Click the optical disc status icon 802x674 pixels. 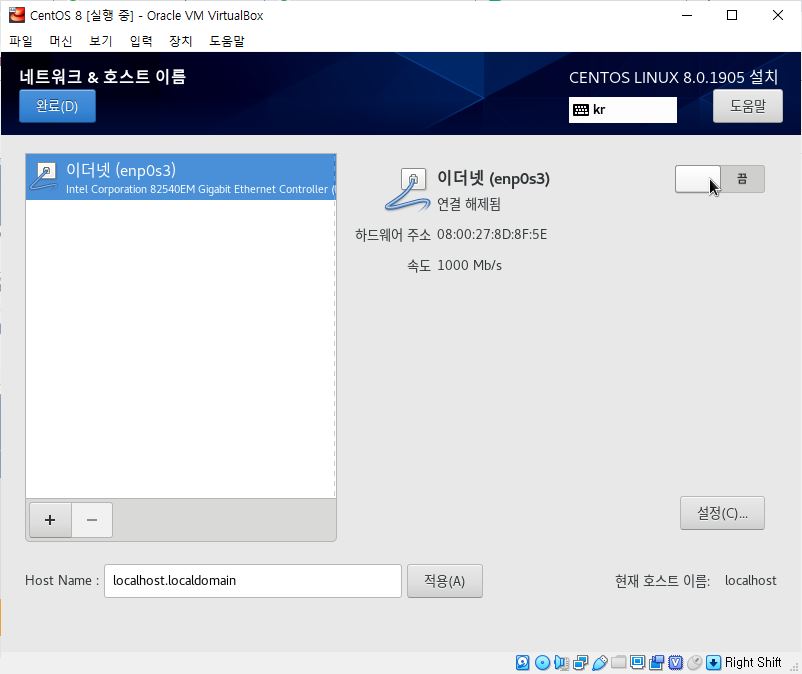click(x=542, y=662)
